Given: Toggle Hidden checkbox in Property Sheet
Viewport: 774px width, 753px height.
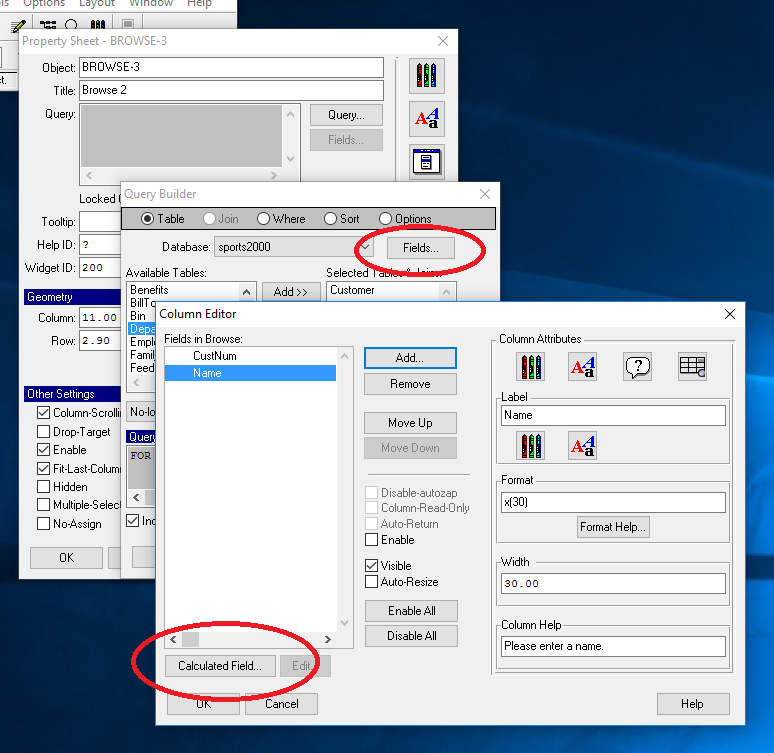Looking at the screenshot, I should point(43,487).
